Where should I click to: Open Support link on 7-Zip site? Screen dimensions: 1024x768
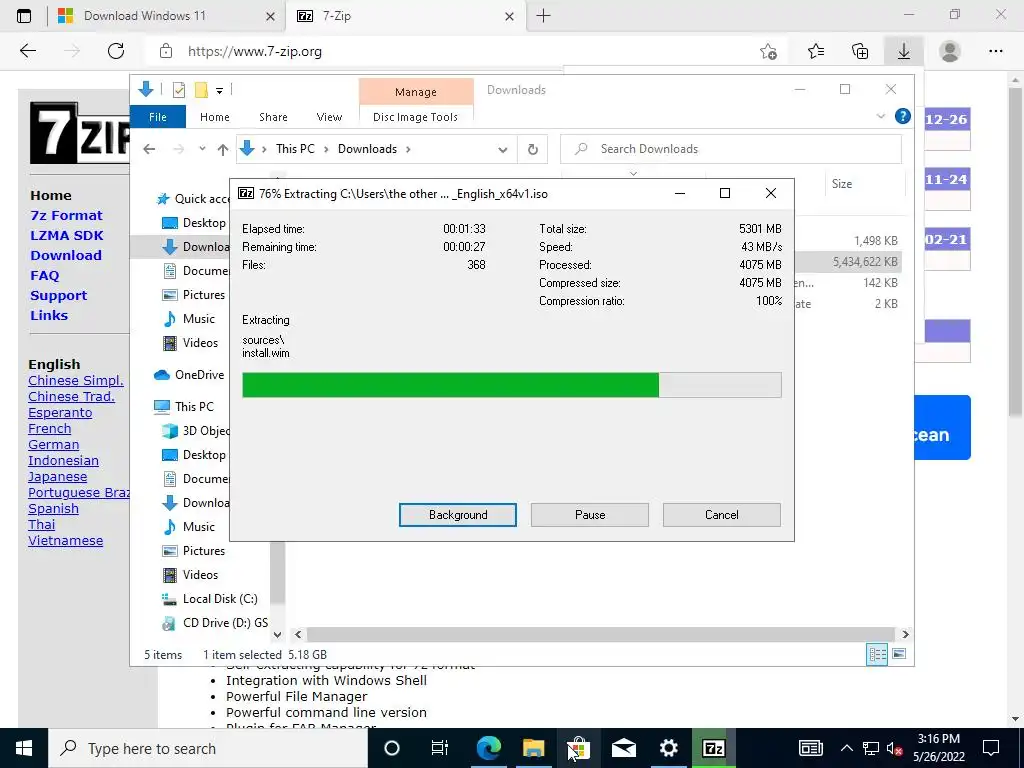pos(58,296)
